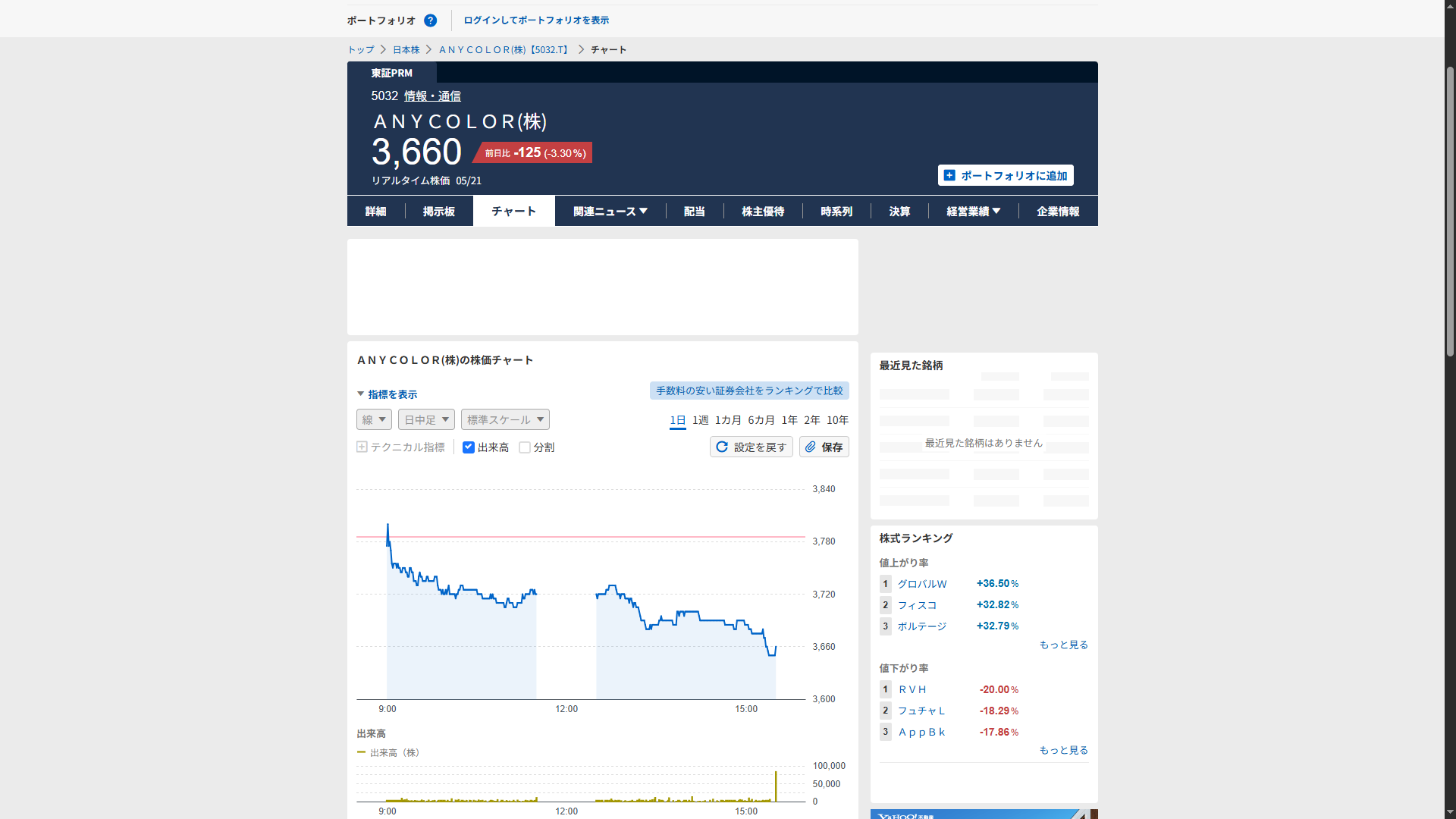Click the plus icon beside テクニカル指標
The width and height of the screenshot is (1456, 819).
(x=362, y=447)
